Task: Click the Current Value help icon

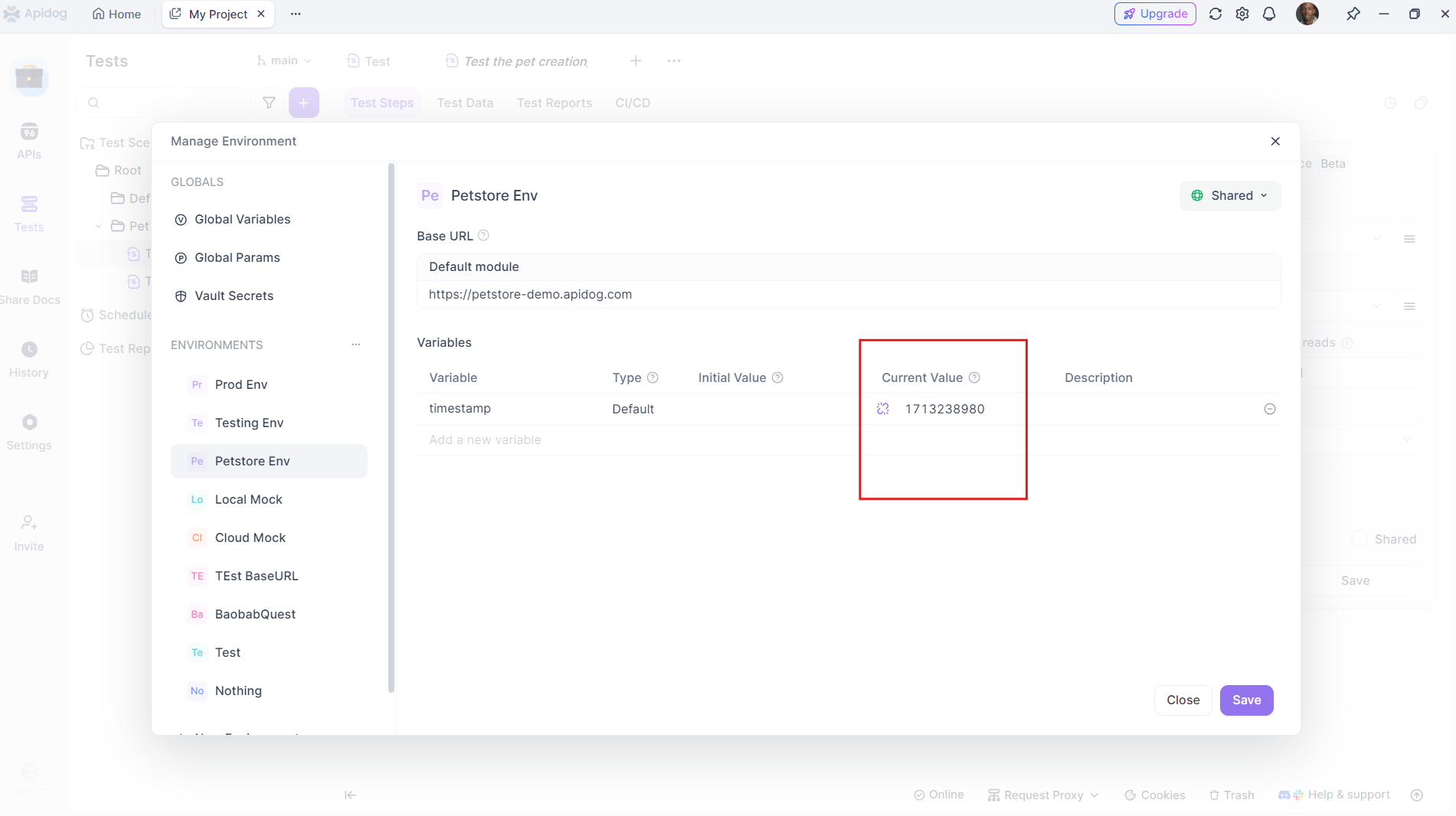Action: [x=974, y=378]
